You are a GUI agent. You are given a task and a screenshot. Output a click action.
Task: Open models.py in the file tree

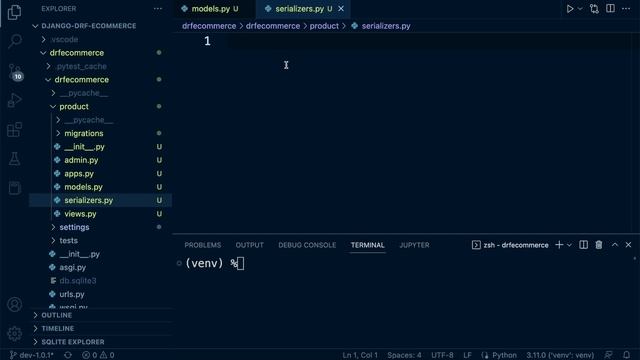(83, 187)
